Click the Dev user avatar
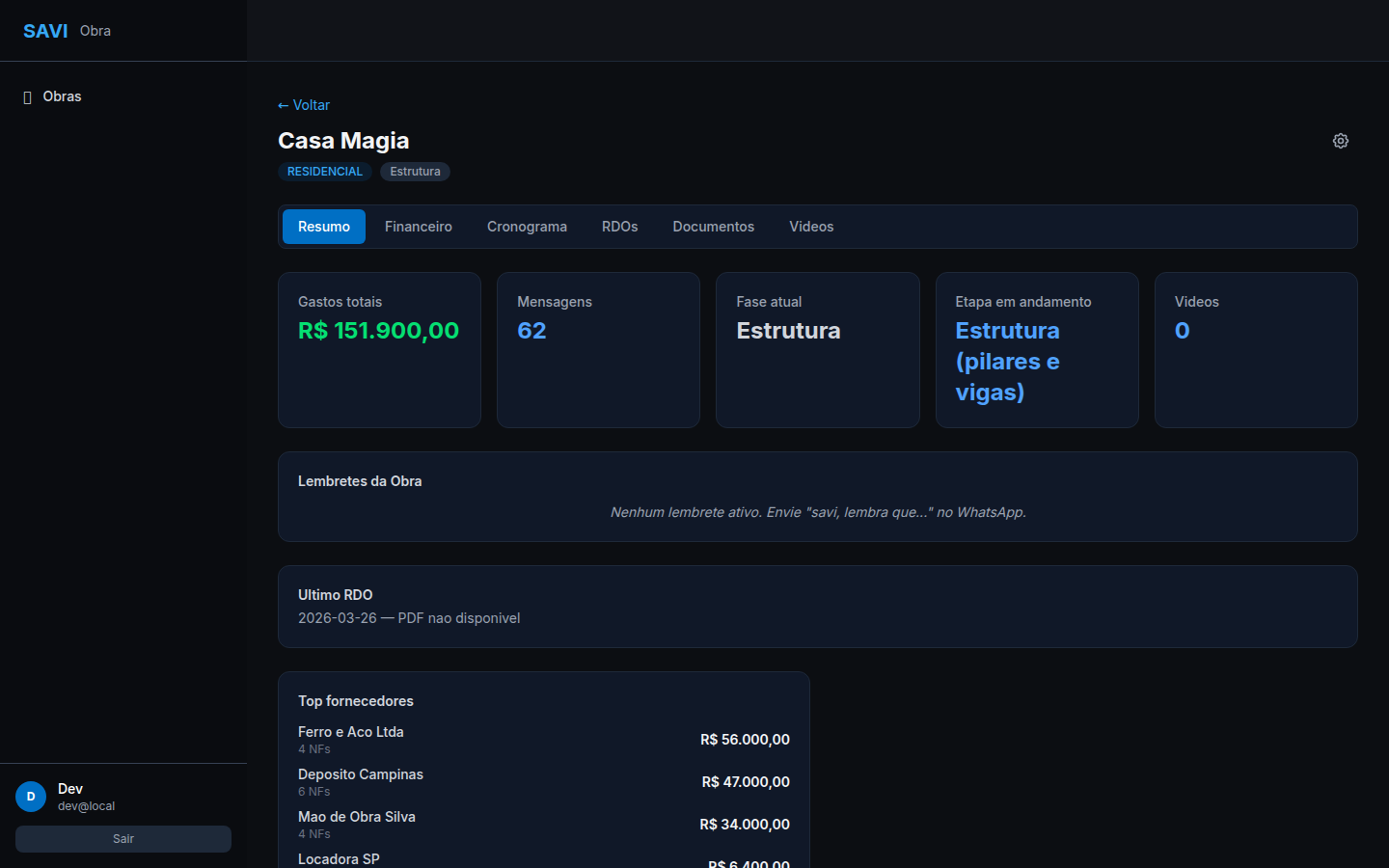 [31, 797]
